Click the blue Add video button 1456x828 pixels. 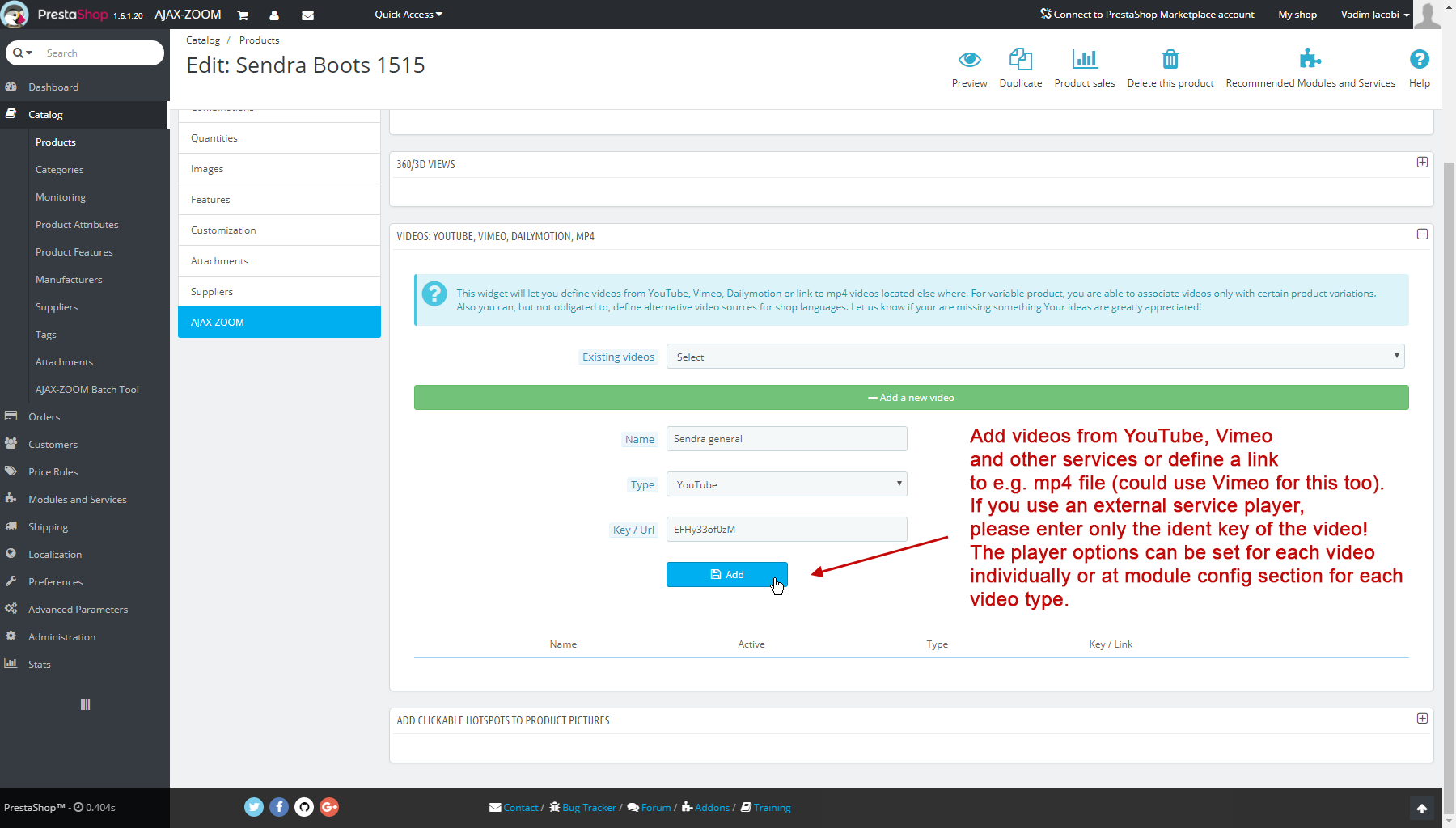coord(726,575)
